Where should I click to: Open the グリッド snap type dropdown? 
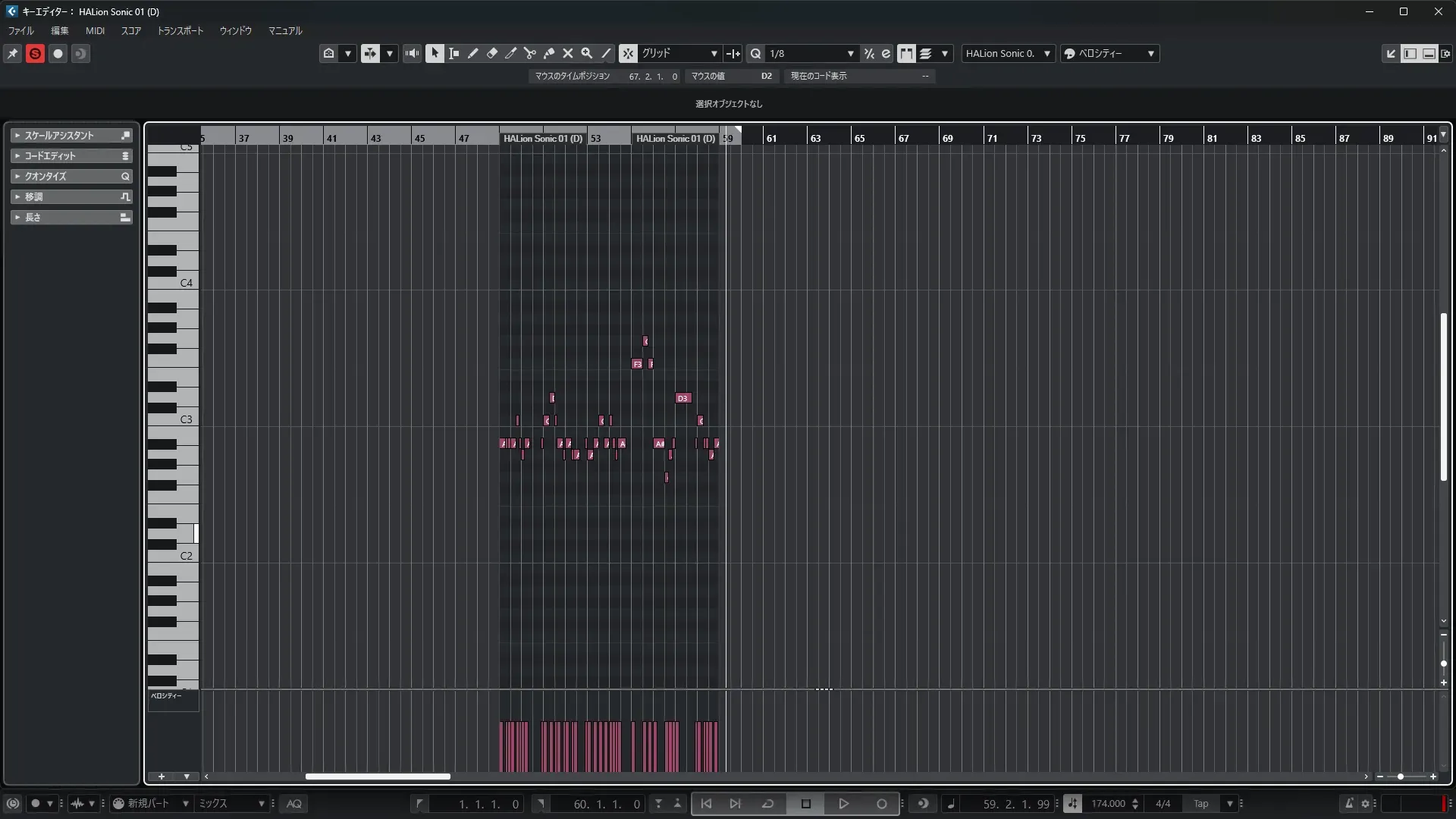[x=679, y=53]
